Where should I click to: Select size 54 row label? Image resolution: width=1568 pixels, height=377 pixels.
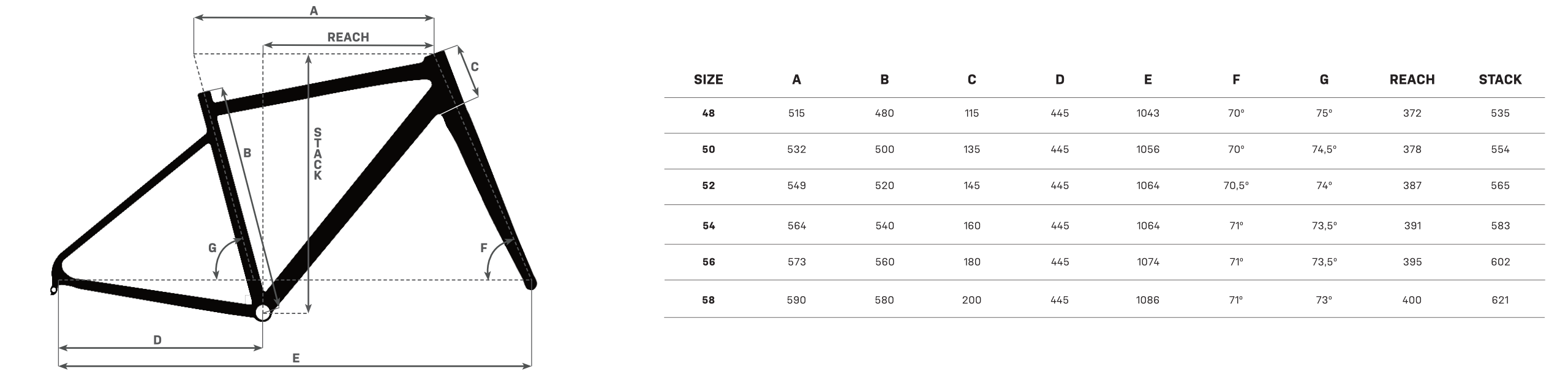[708, 226]
